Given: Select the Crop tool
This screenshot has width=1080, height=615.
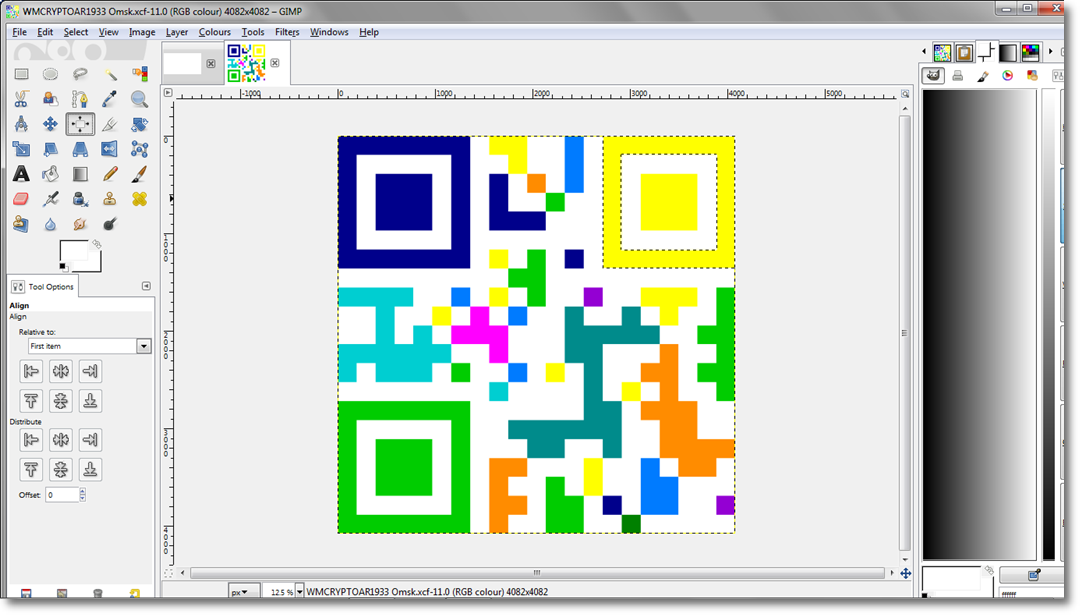Looking at the screenshot, I should [x=110, y=124].
